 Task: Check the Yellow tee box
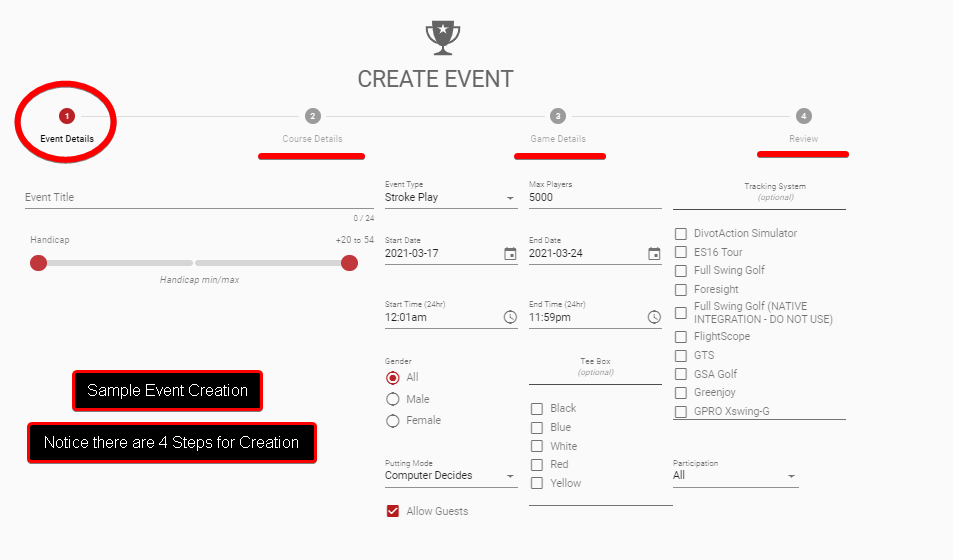pos(537,483)
